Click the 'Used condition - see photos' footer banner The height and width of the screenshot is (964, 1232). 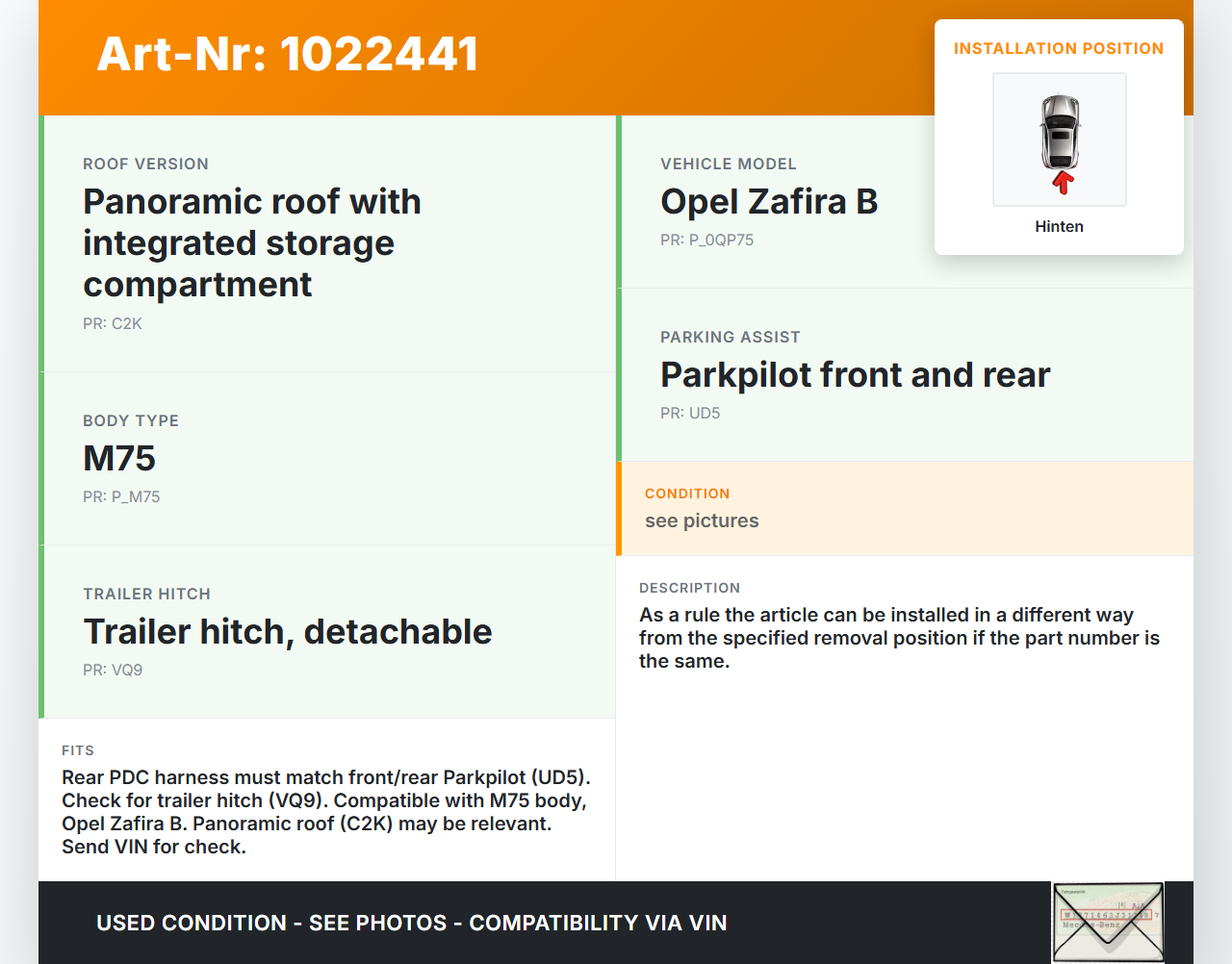pos(411,923)
